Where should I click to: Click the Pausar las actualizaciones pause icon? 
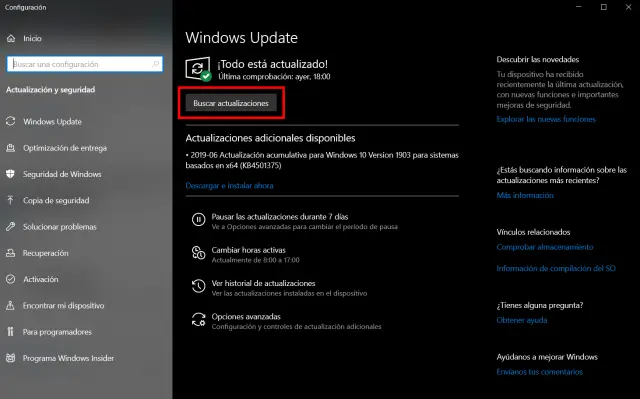tap(198, 219)
